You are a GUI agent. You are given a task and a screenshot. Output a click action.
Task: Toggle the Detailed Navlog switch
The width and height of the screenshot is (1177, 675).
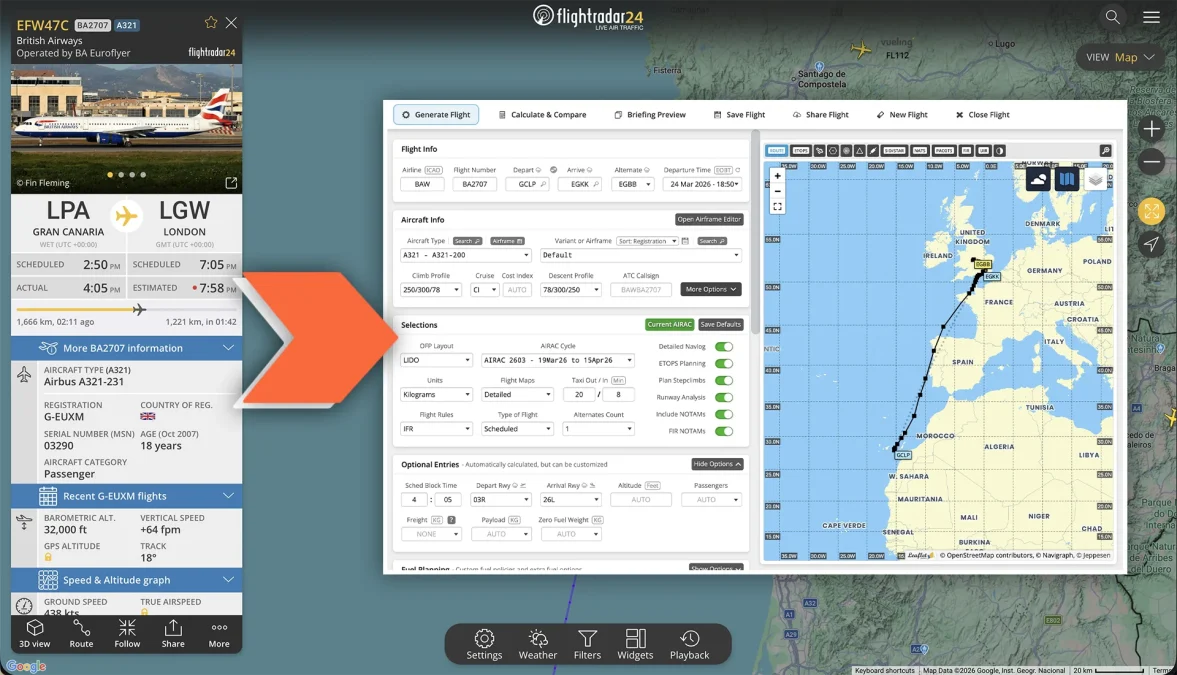point(723,347)
